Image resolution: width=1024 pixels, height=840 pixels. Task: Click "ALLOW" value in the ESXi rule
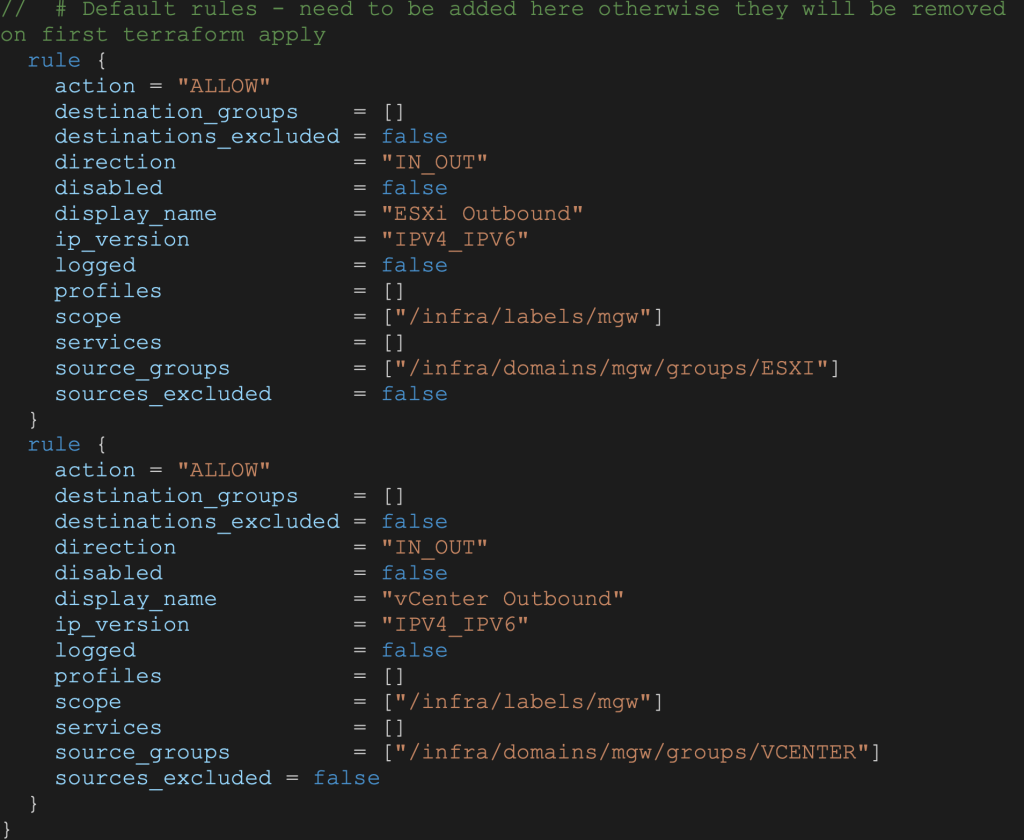tap(224, 86)
